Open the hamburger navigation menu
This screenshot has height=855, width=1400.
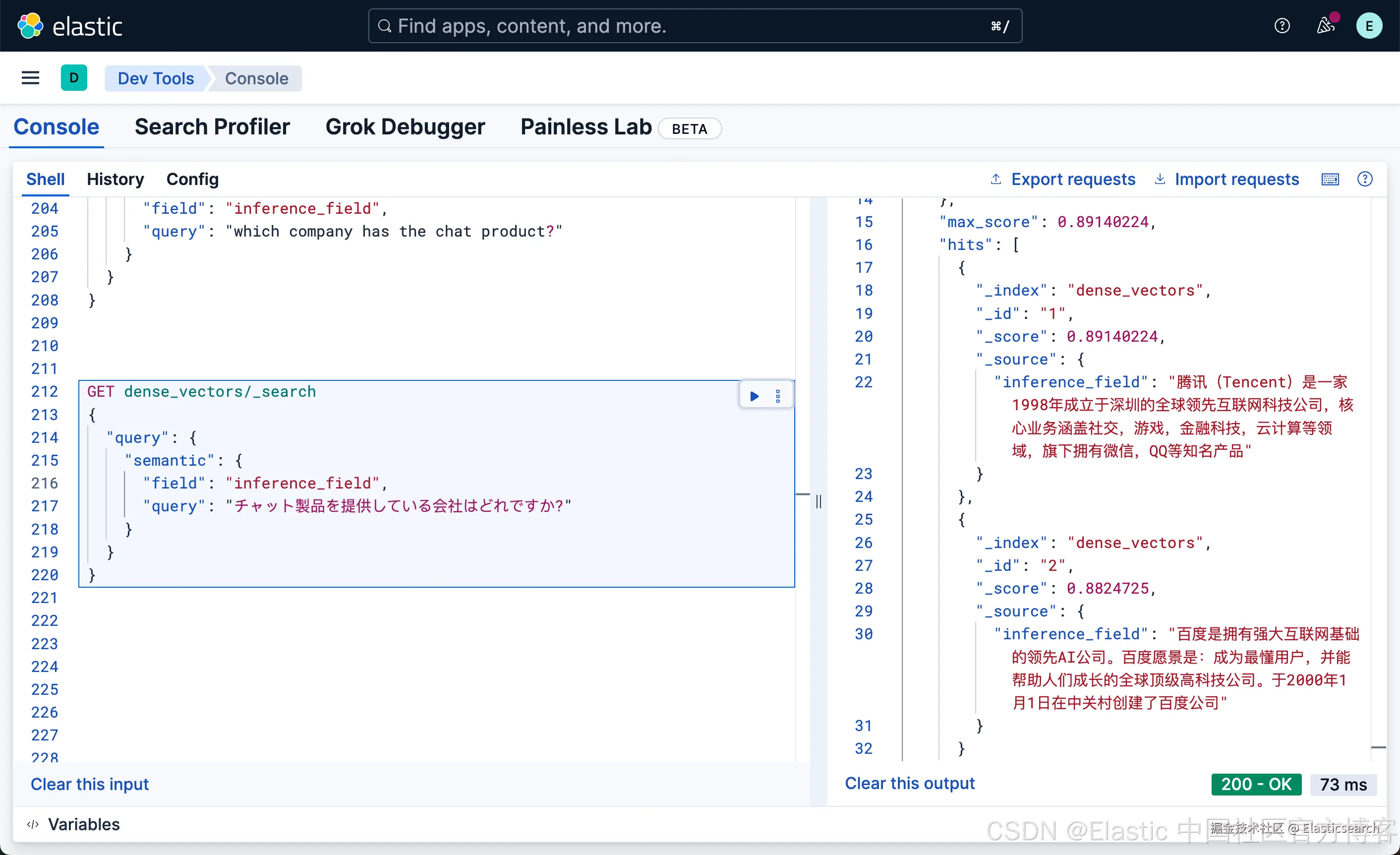coord(30,78)
